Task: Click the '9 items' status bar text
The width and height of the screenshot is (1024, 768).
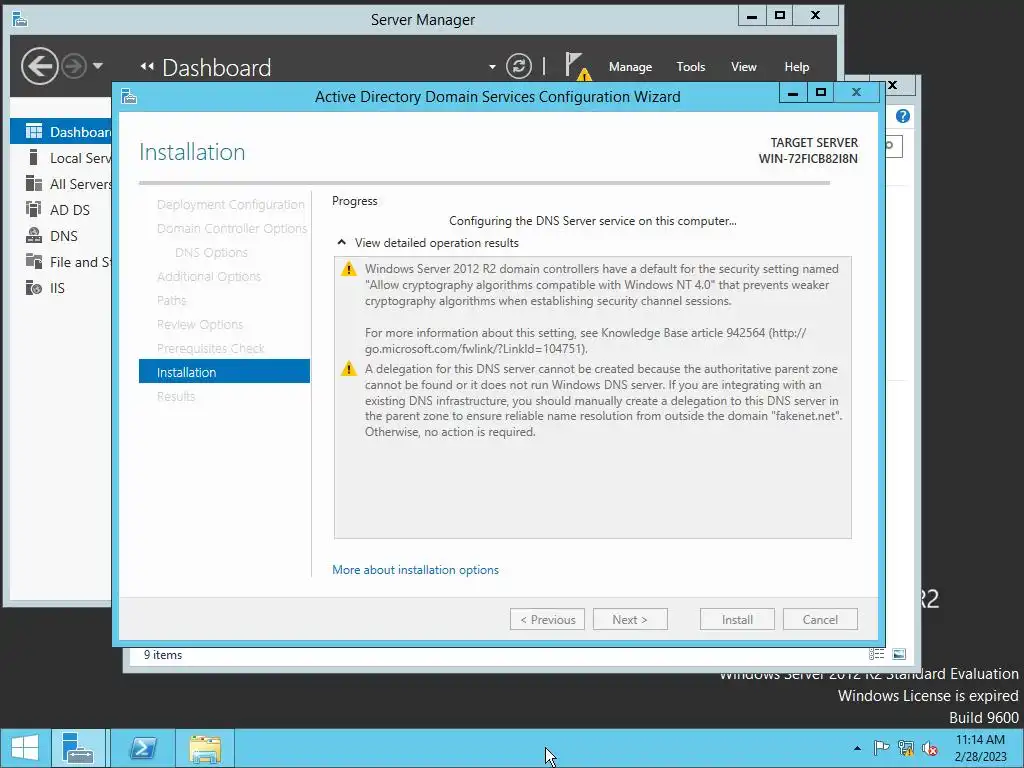Action: [x=163, y=654]
